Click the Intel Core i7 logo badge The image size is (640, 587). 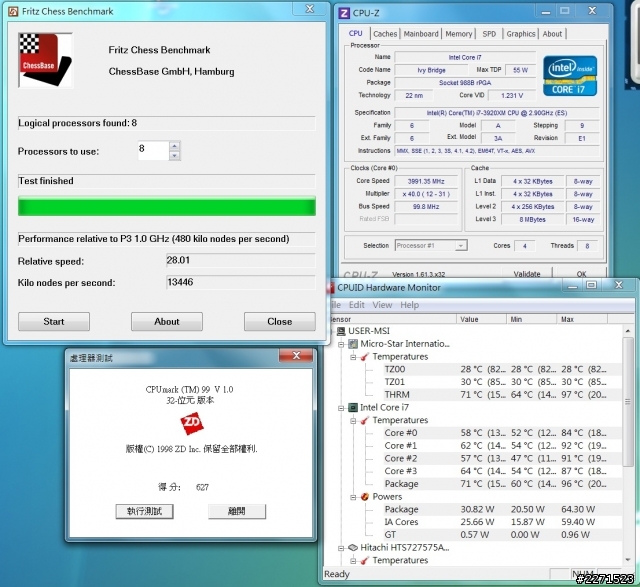tap(570, 76)
